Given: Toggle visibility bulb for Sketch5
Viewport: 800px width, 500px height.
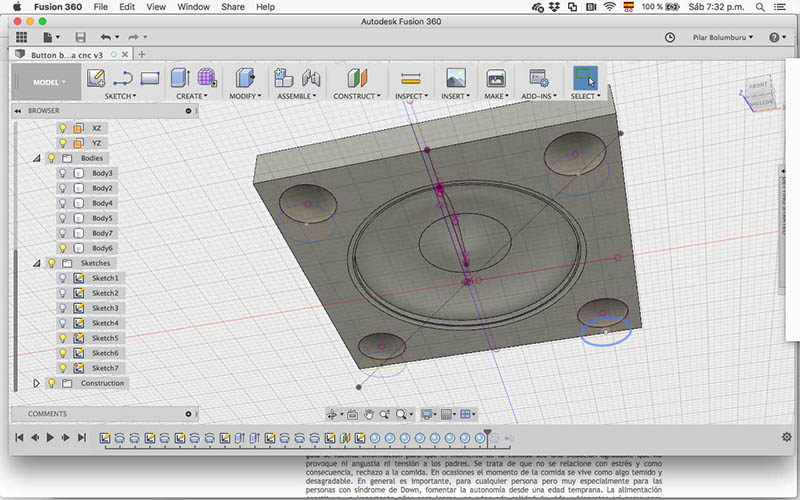Looking at the screenshot, I should (63, 338).
